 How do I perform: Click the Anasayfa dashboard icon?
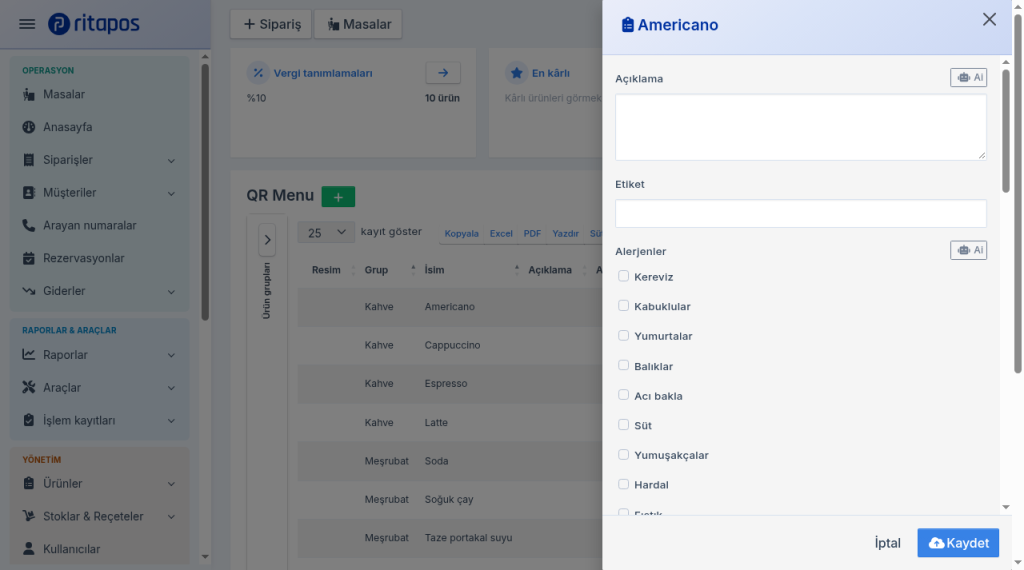point(29,127)
